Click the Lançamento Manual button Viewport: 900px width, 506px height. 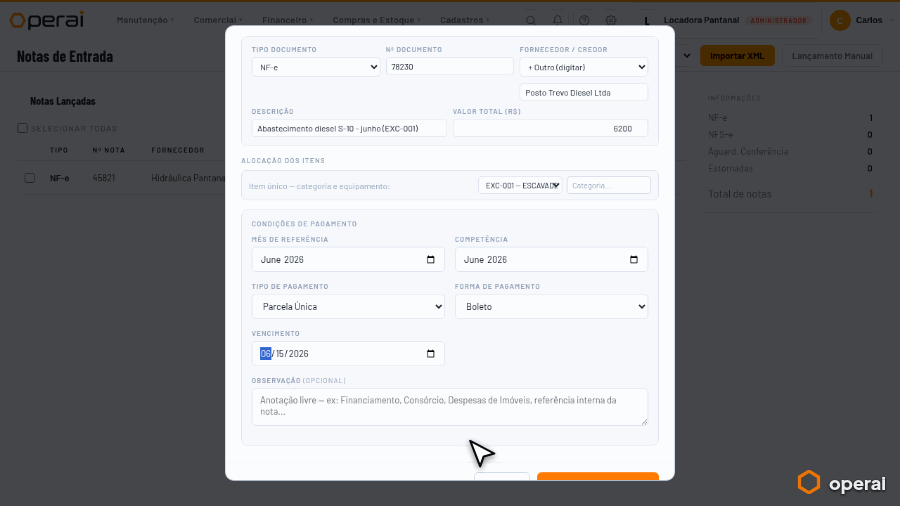tap(832, 56)
